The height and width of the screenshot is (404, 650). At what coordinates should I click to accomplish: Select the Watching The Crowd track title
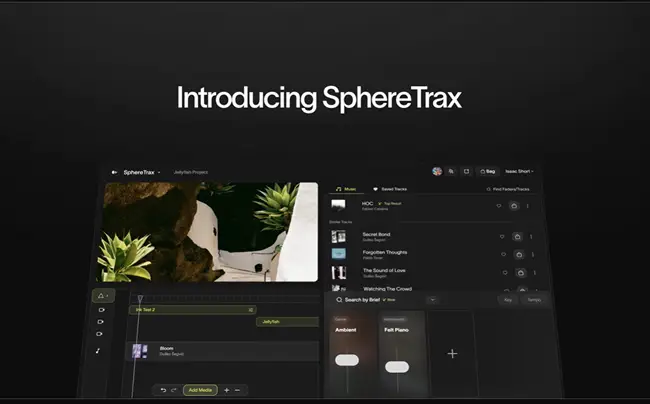coord(388,289)
